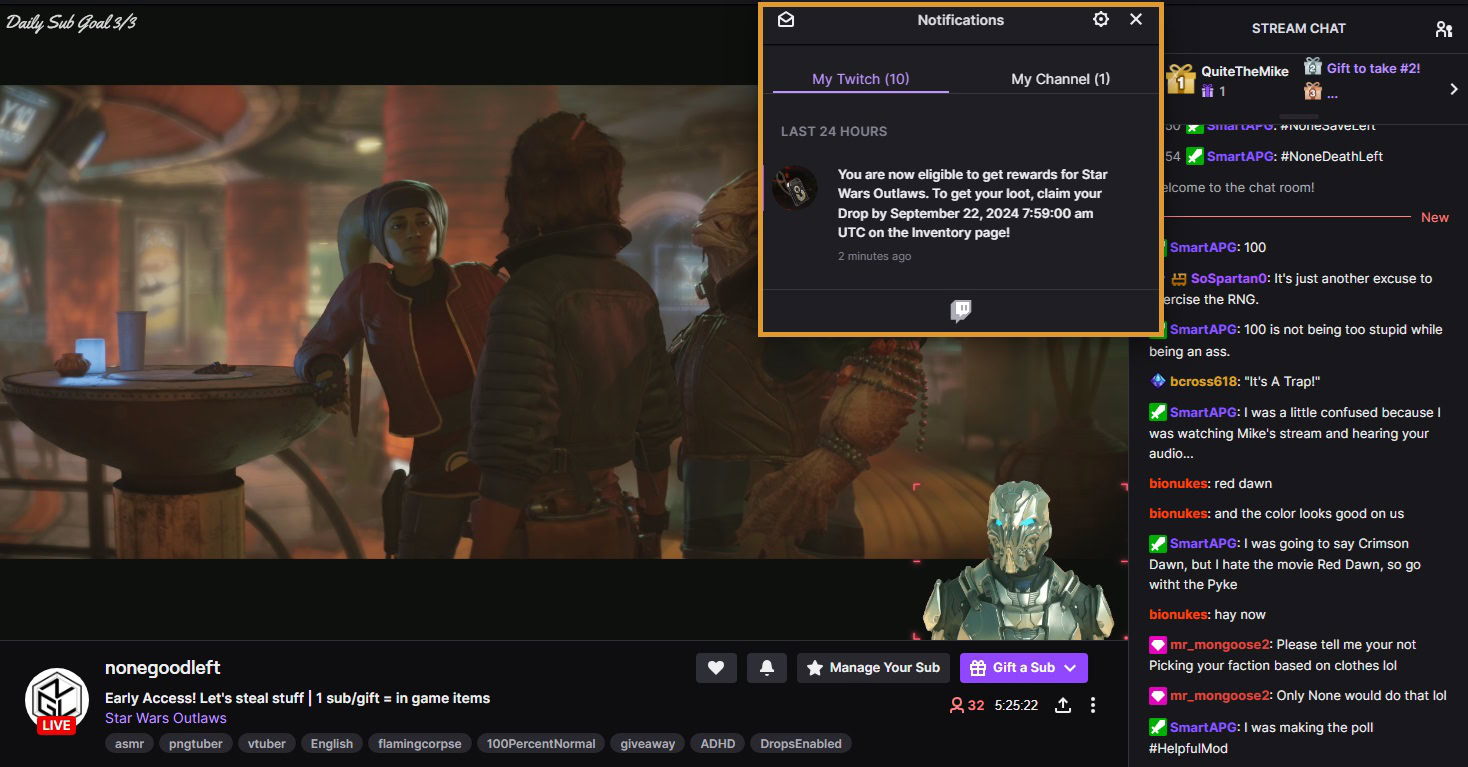Viewport: 1468px width, 767px height.
Task: Click the gift box icon under QuiteTheMike
Action: click(1208, 91)
